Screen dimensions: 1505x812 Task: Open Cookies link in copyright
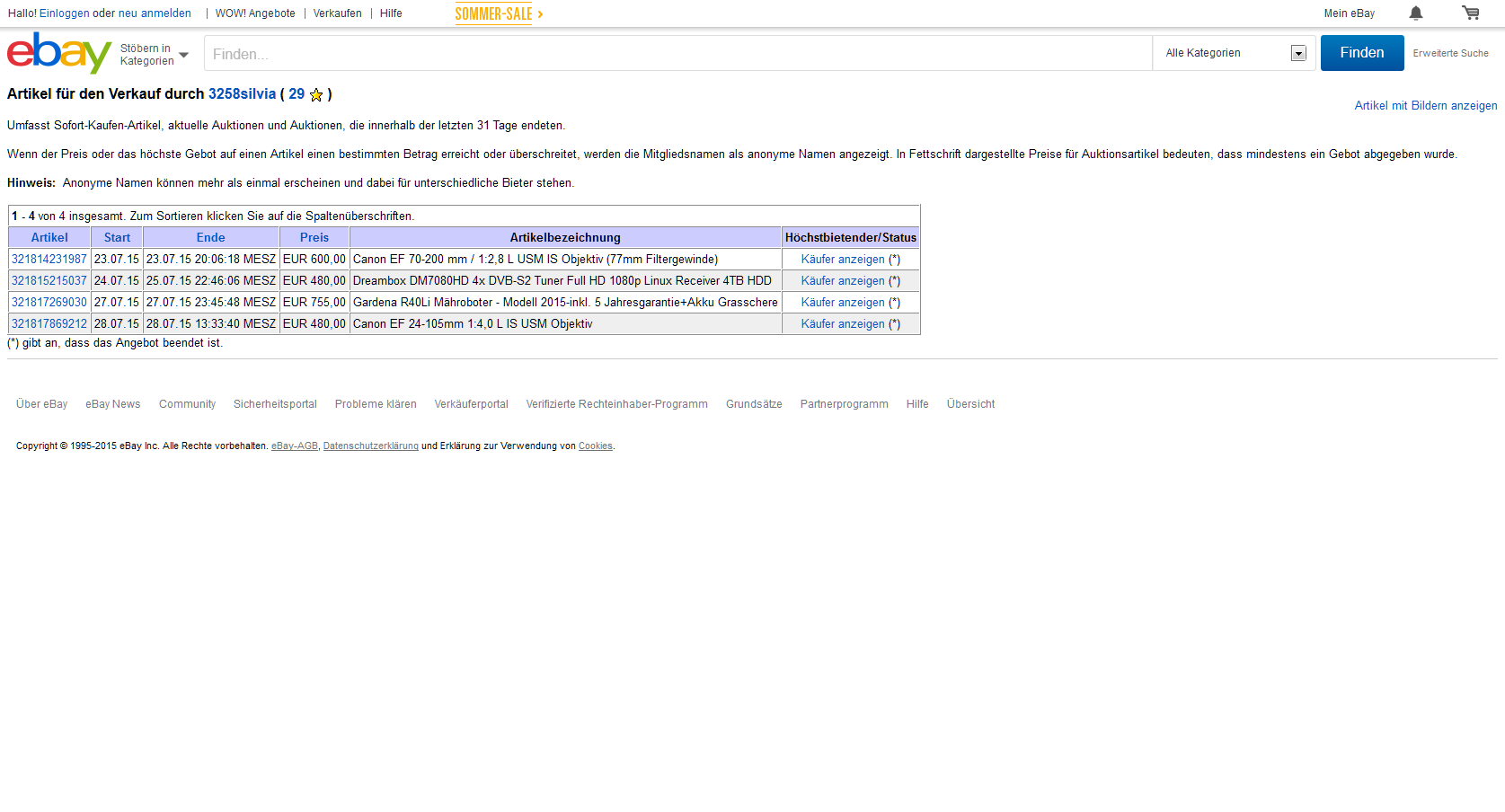595,446
